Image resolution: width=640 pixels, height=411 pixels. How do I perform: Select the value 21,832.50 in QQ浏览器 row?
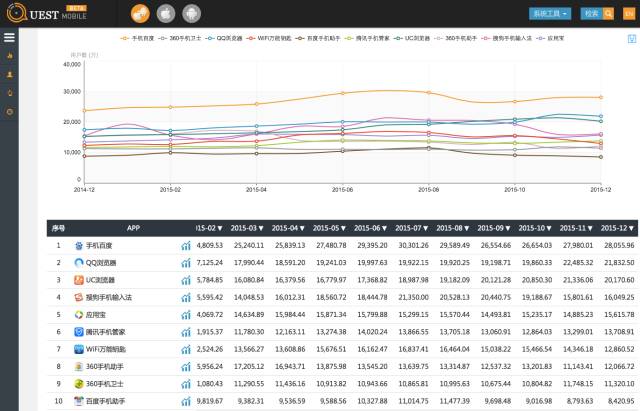point(619,263)
